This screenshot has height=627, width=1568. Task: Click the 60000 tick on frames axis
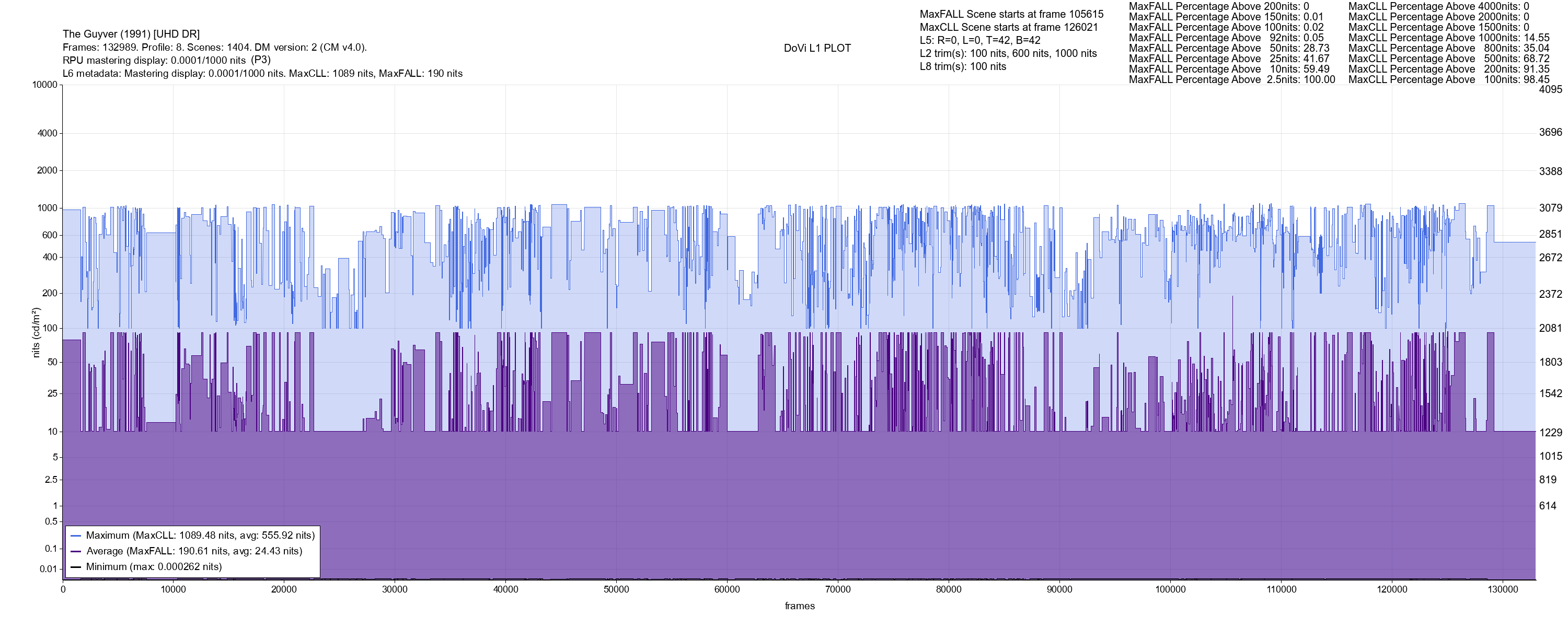click(x=727, y=589)
